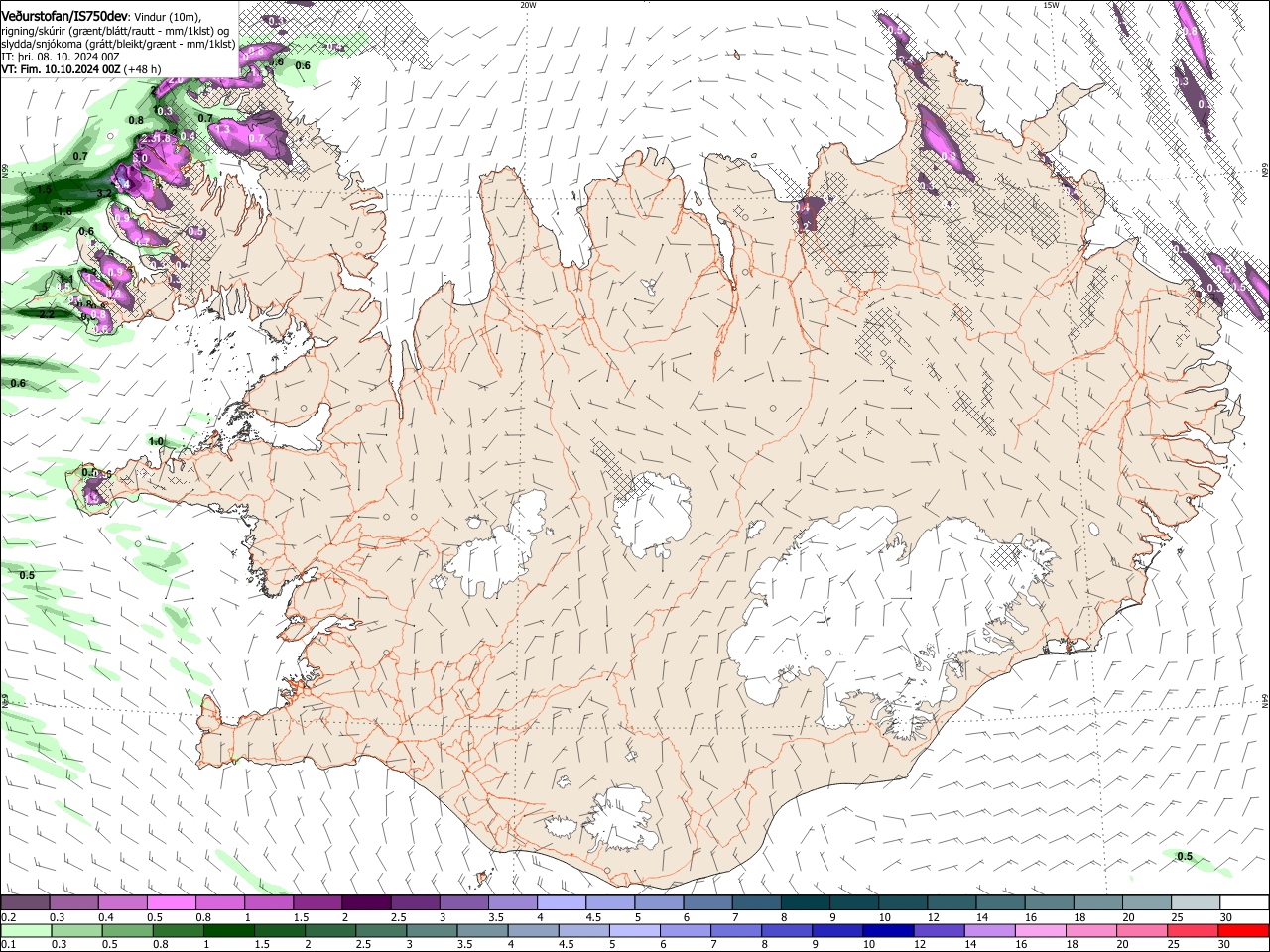The image size is (1270, 952).
Task: Pick the white 30 swatch in upper legend row
Action: (x=1244, y=903)
